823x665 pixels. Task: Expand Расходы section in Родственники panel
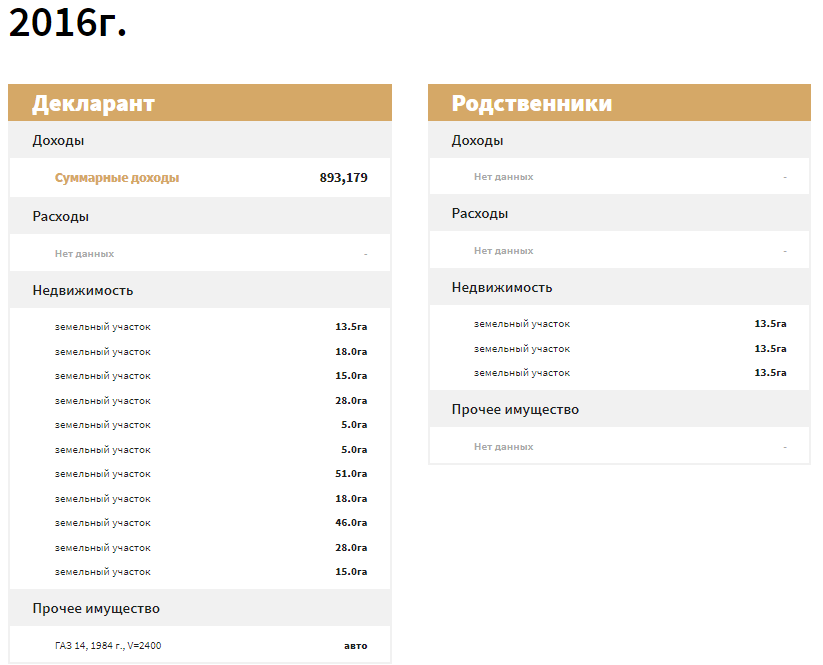479,214
